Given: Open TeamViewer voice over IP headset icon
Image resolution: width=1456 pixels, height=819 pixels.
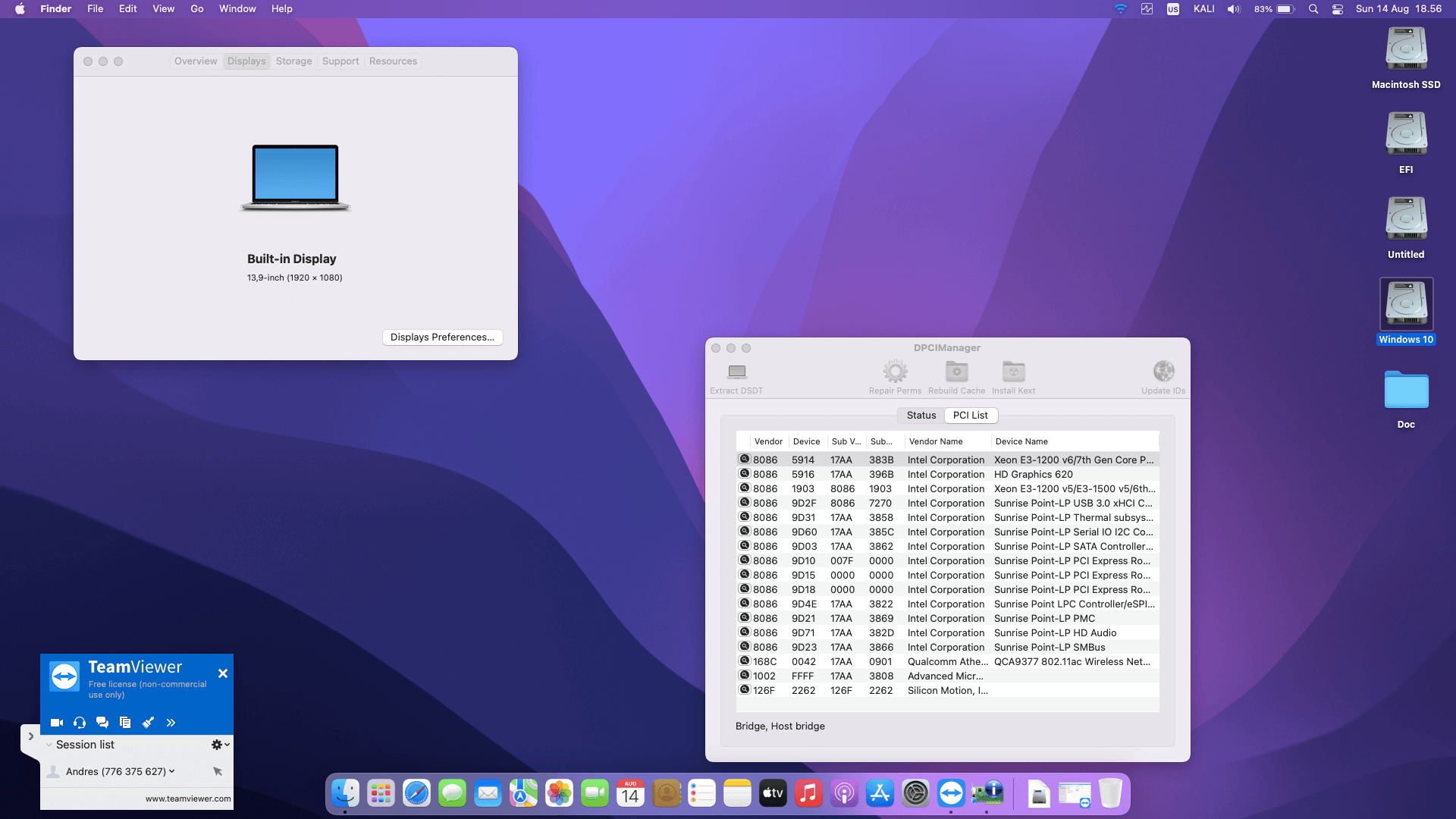Looking at the screenshot, I should 80,723.
